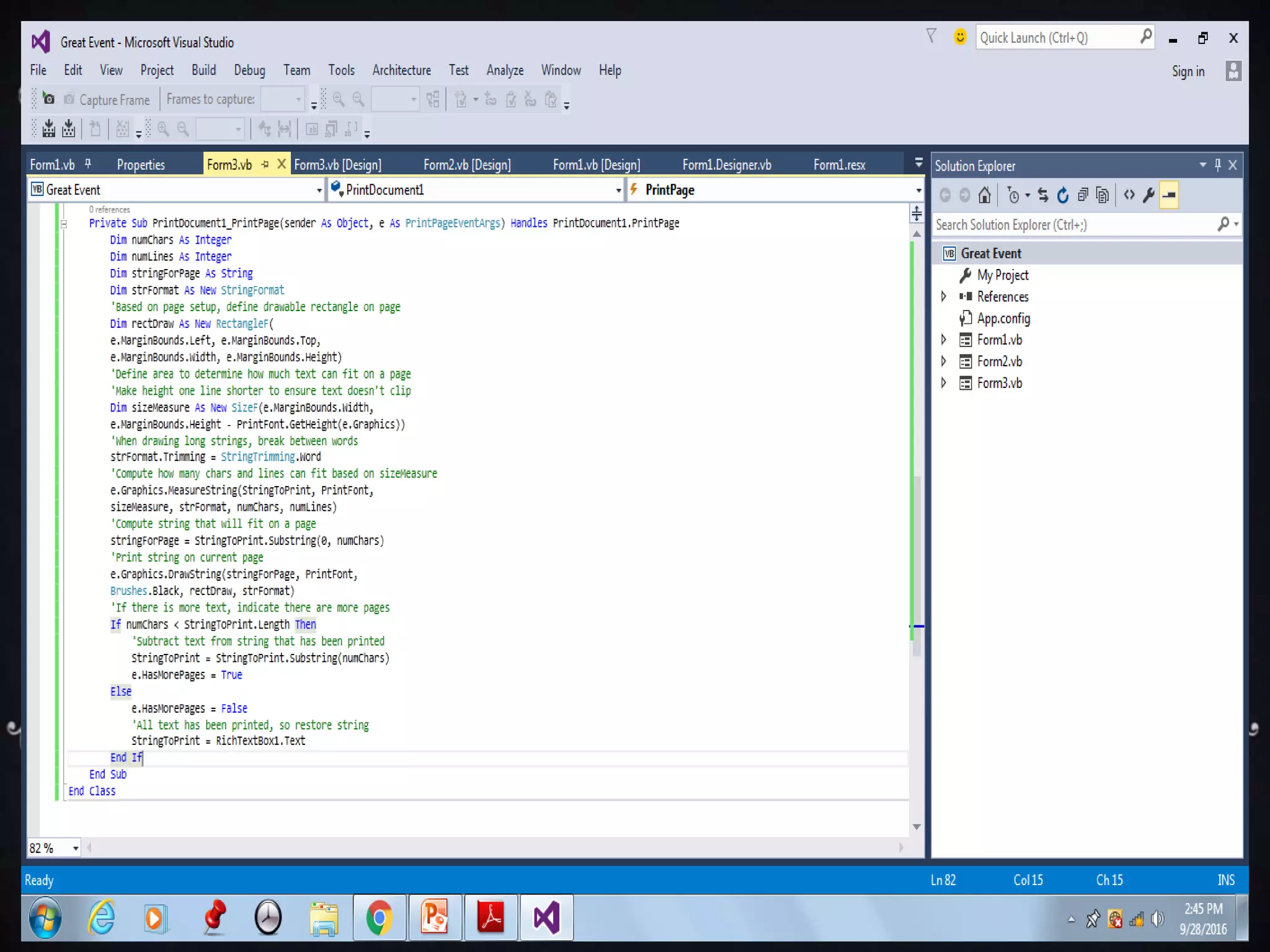The height and width of the screenshot is (952, 1270).
Task: Select My Project in Solution Explorer
Action: [x=1002, y=275]
